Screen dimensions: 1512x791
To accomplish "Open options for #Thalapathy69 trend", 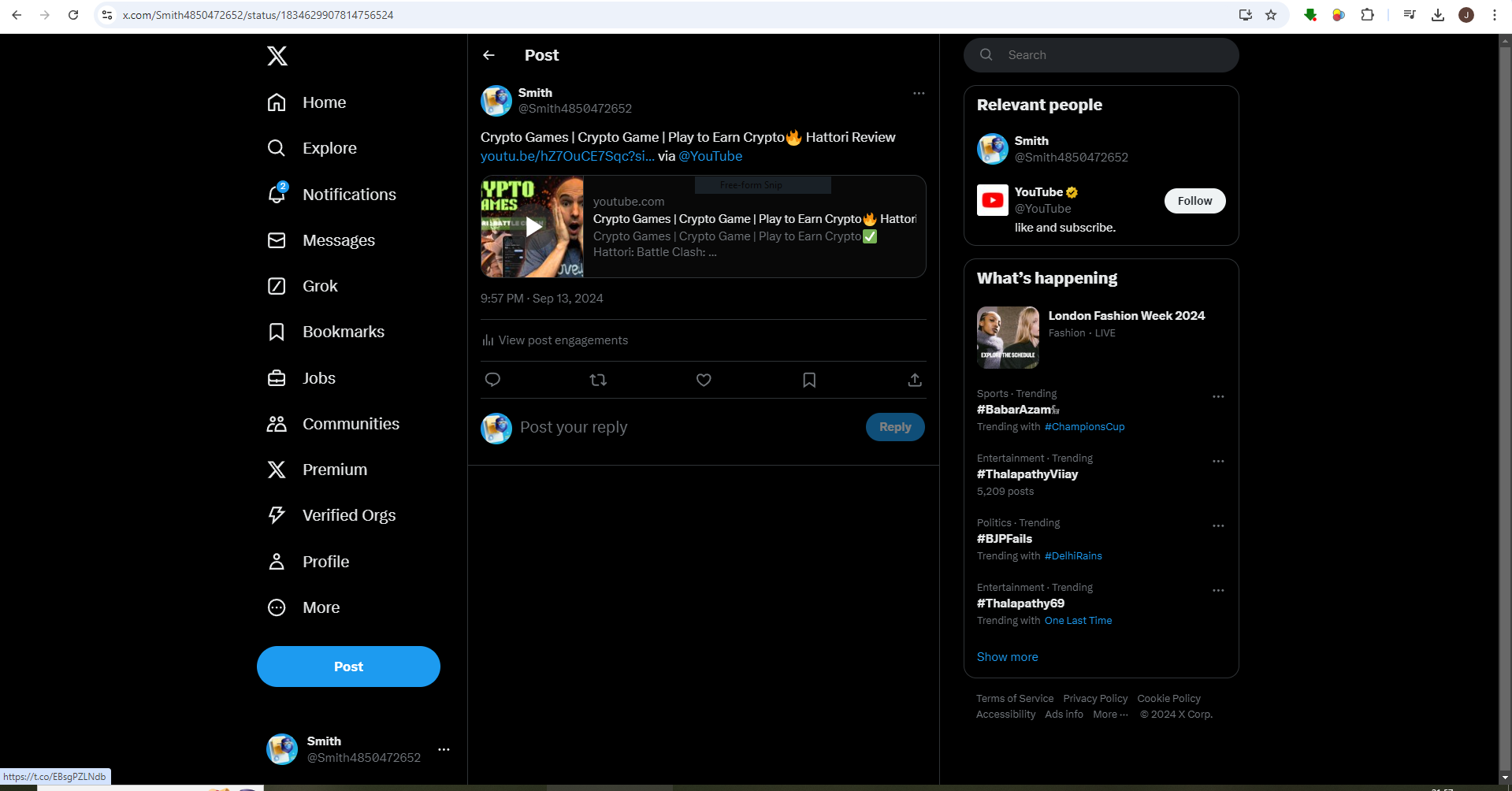I will (x=1218, y=590).
